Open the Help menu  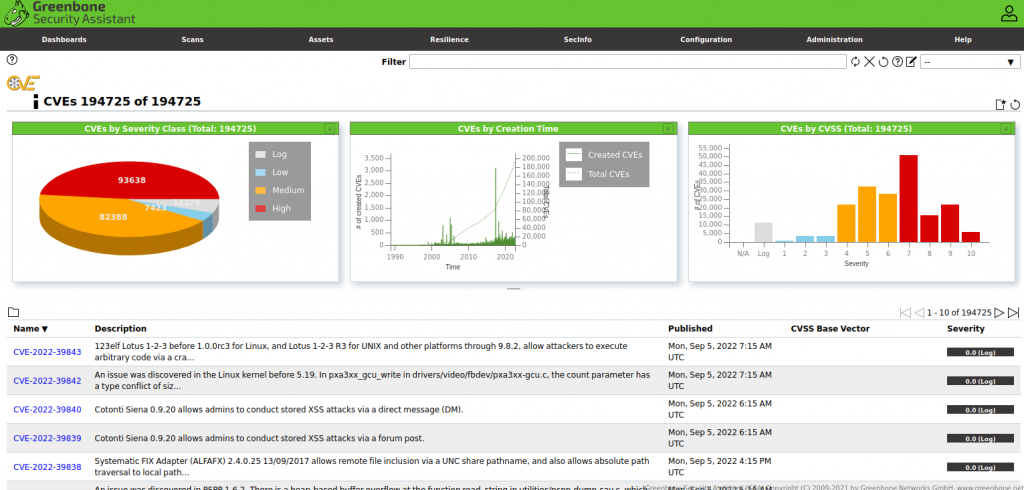(963, 39)
